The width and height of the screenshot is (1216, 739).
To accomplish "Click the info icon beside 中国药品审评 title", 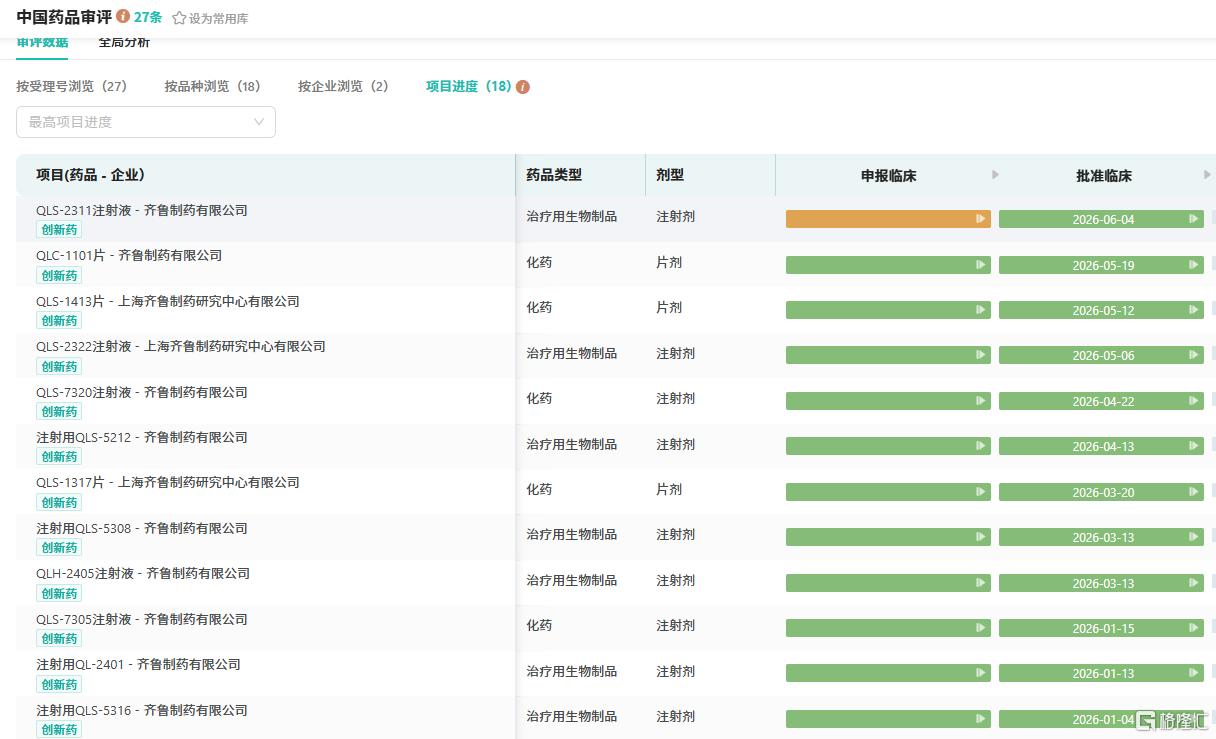I will [x=123, y=17].
